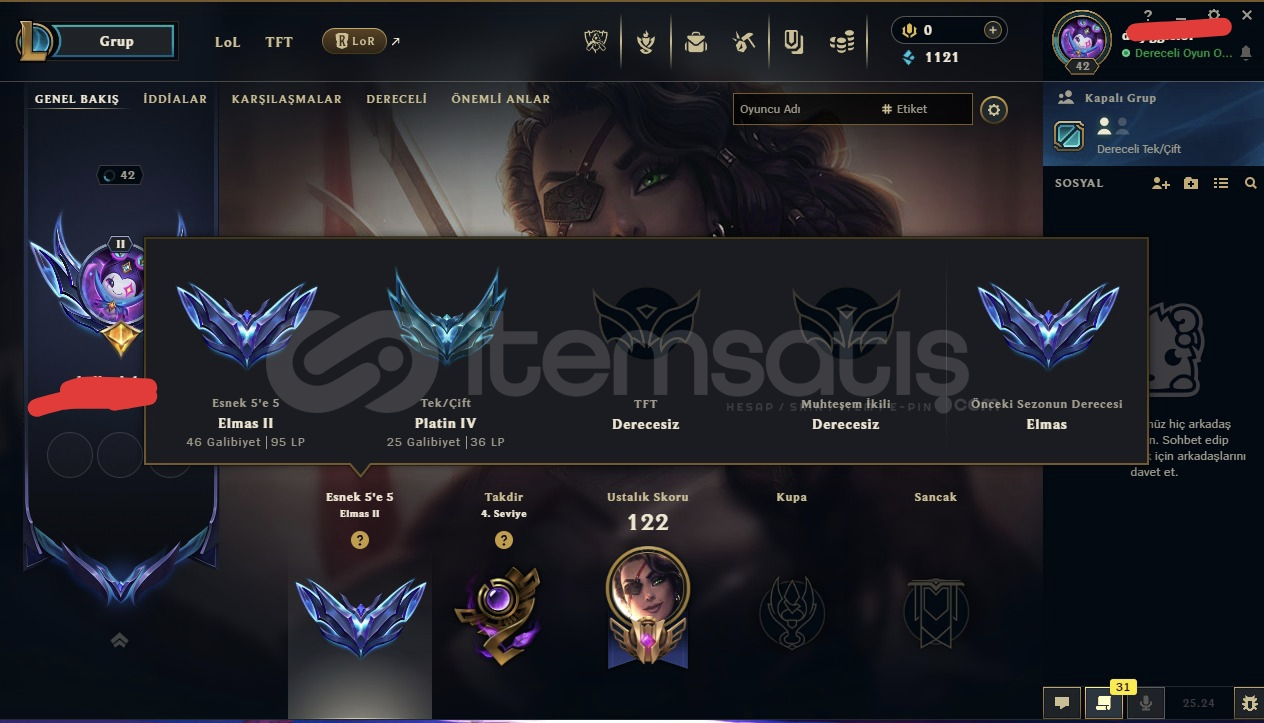1264x723 pixels.
Task: Click the Grup button
Action: coord(116,41)
